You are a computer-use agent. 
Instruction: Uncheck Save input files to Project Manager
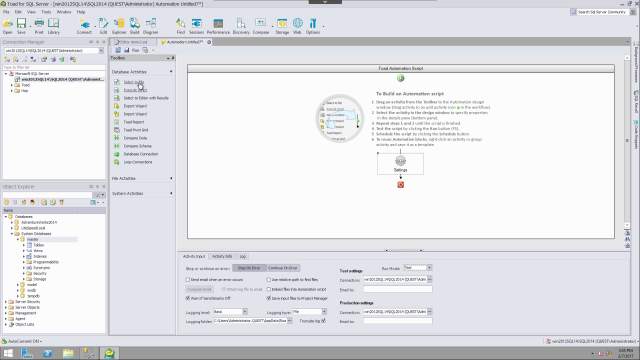click(x=269, y=298)
